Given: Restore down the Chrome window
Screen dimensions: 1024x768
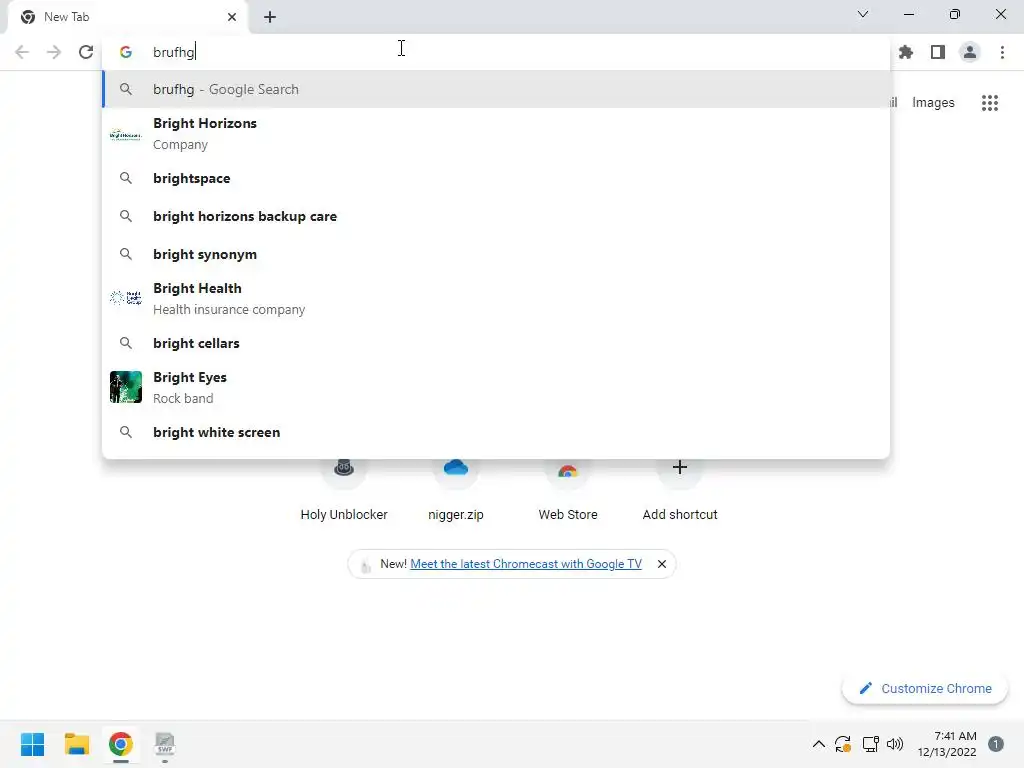Looking at the screenshot, I should [955, 14].
